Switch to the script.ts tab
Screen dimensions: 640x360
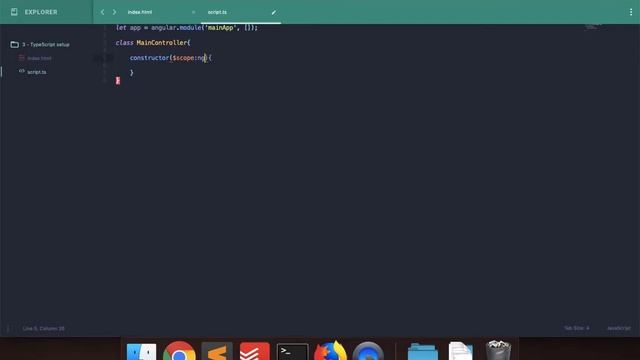tap(217, 12)
